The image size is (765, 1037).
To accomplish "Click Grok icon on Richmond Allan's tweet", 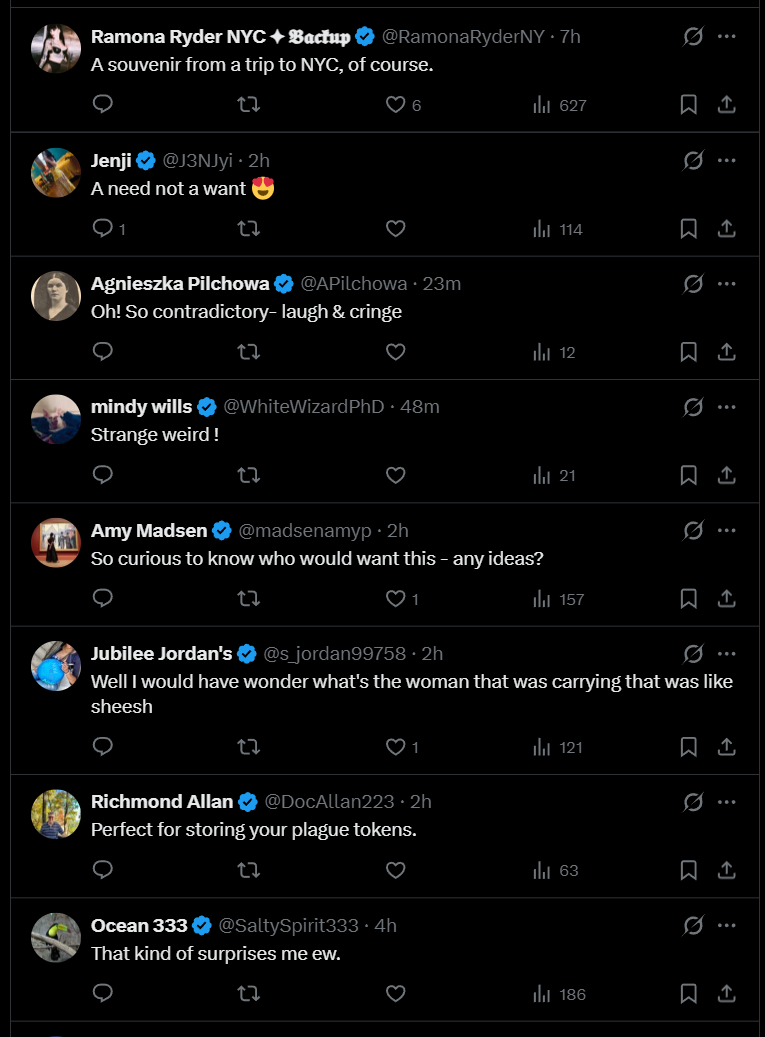I will [x=692, y=802].
